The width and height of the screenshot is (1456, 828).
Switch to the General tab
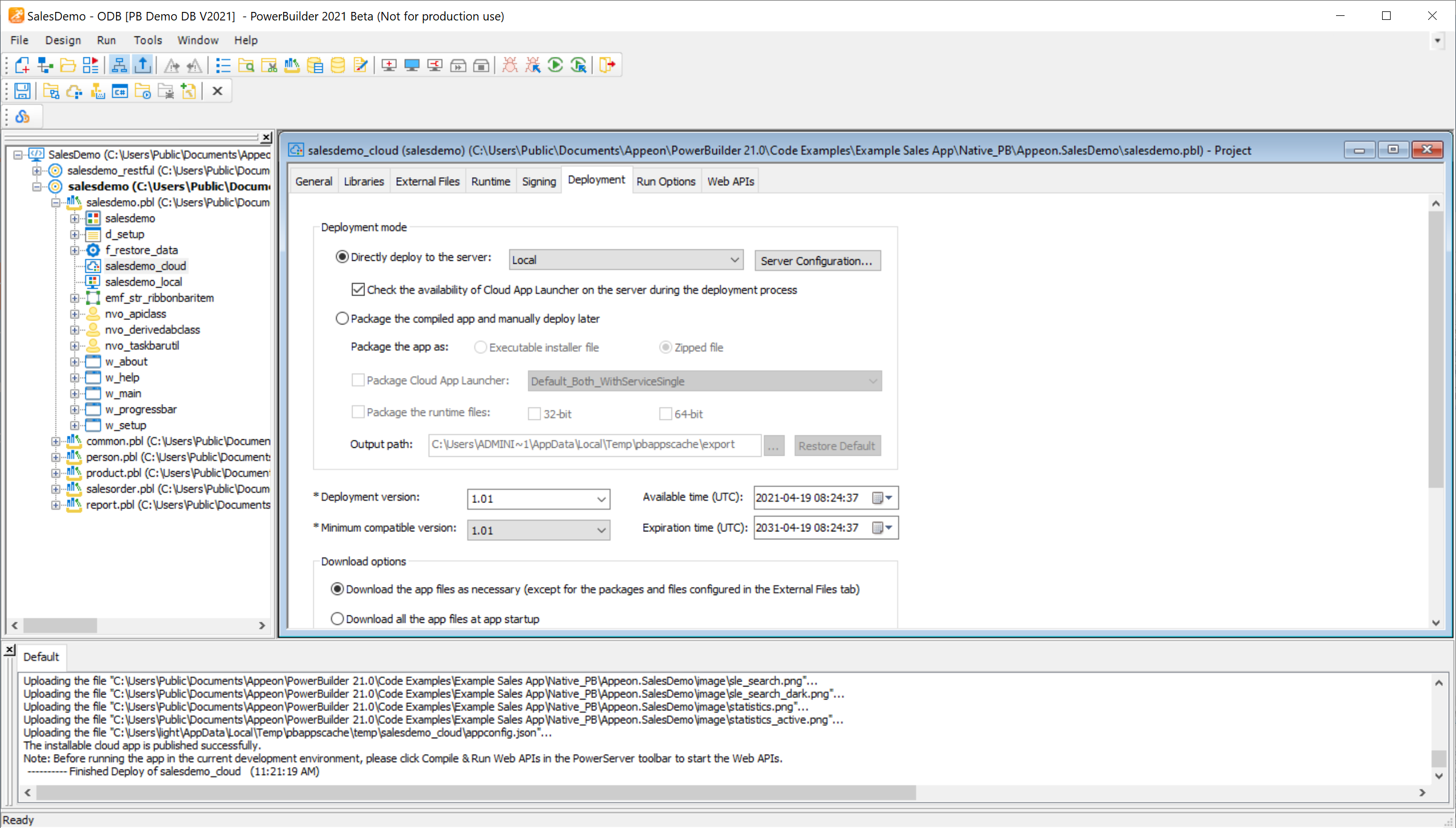coord(313,181)
